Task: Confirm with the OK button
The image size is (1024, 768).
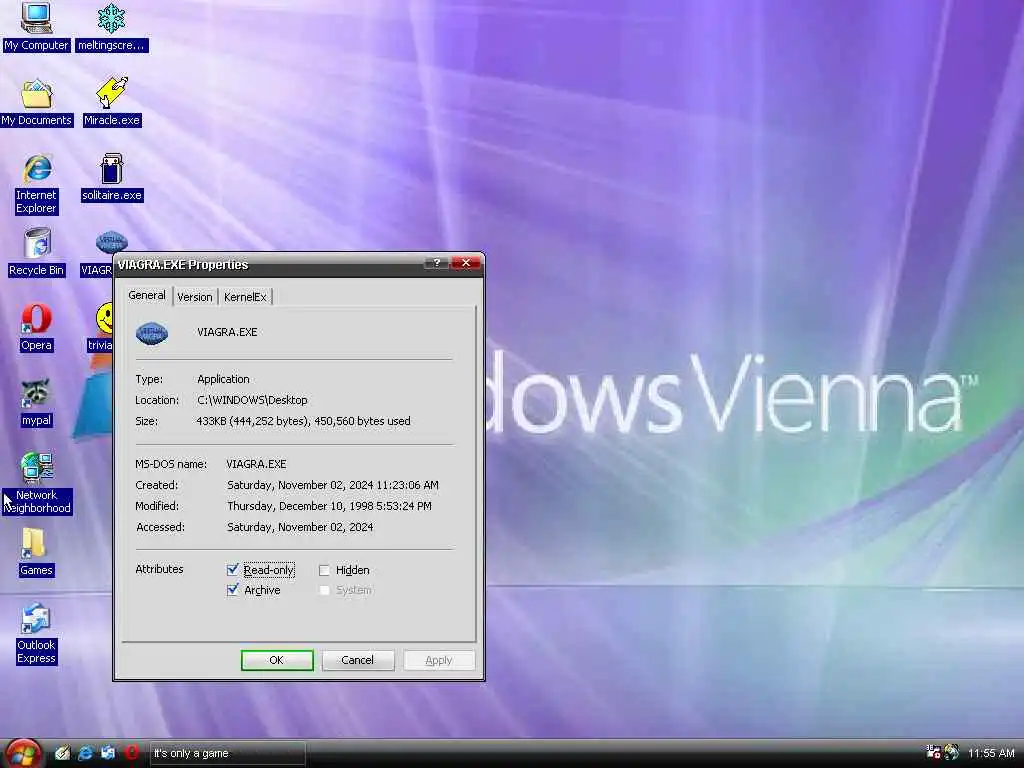Action: coord(277,660)
